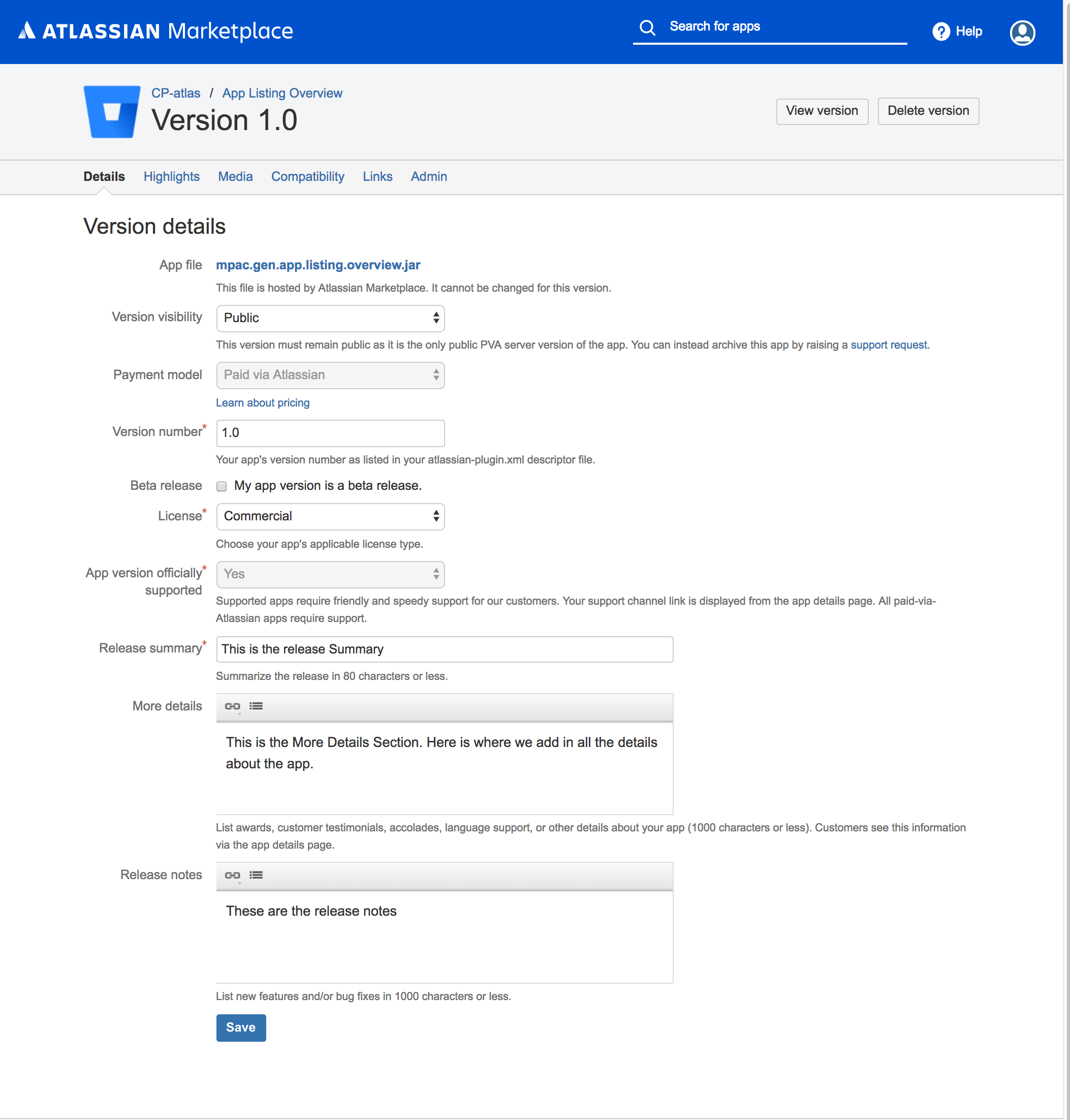Viewport: 1070px width, 1120px height.
Task: Enable My app version is a beta release
Action: [x=222, y=486]
